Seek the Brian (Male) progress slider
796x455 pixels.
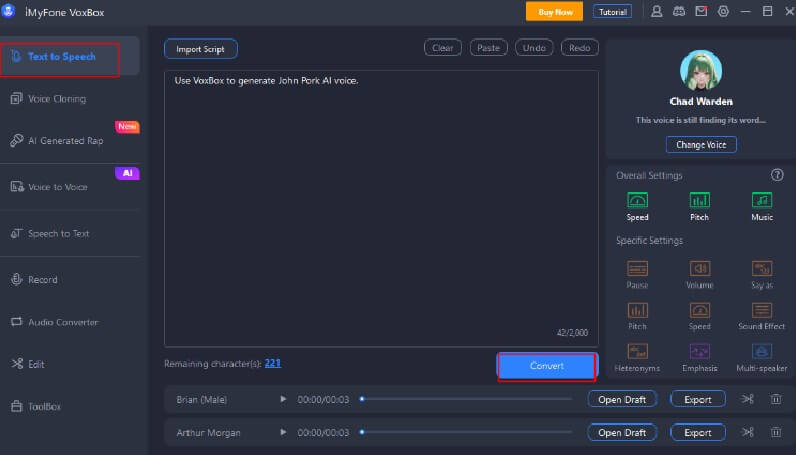pyautogui.click(x=467, y=399)
